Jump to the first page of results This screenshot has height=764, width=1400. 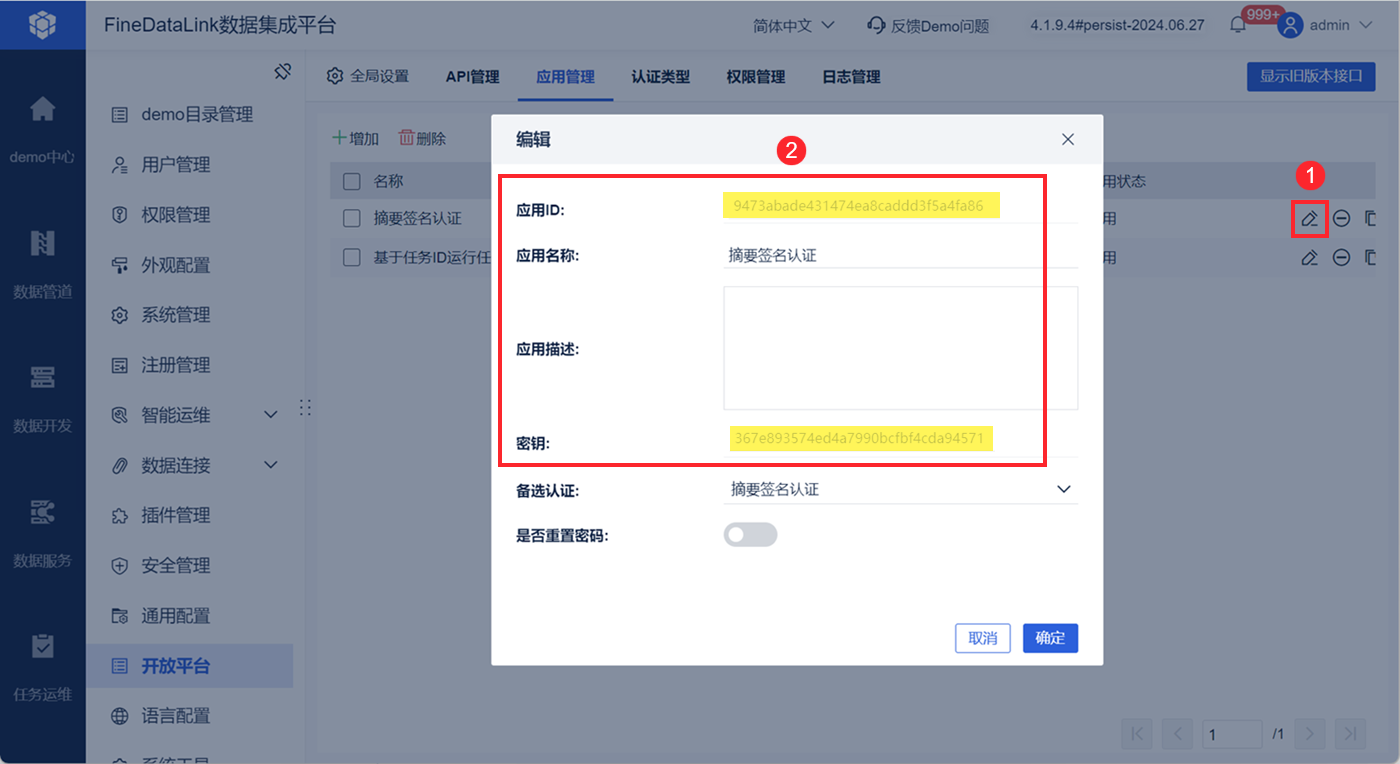pos(1138,734)
